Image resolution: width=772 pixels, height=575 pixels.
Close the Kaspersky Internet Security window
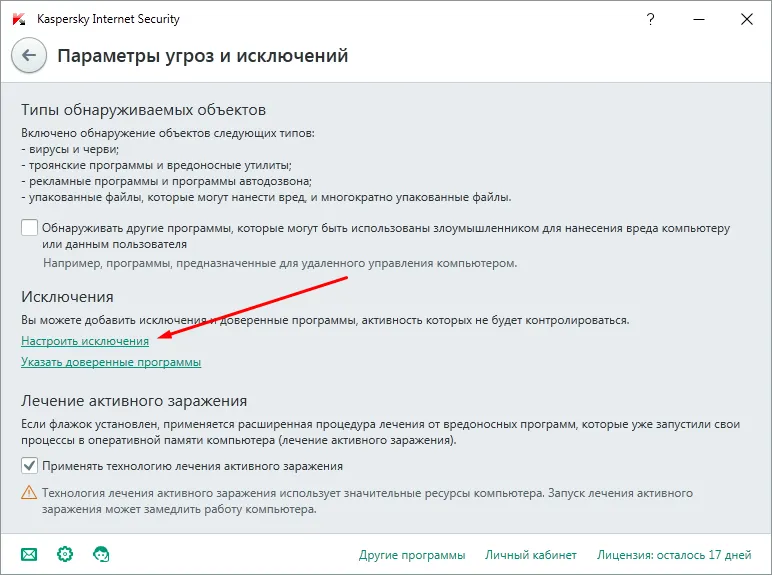[x=747, y=19]
